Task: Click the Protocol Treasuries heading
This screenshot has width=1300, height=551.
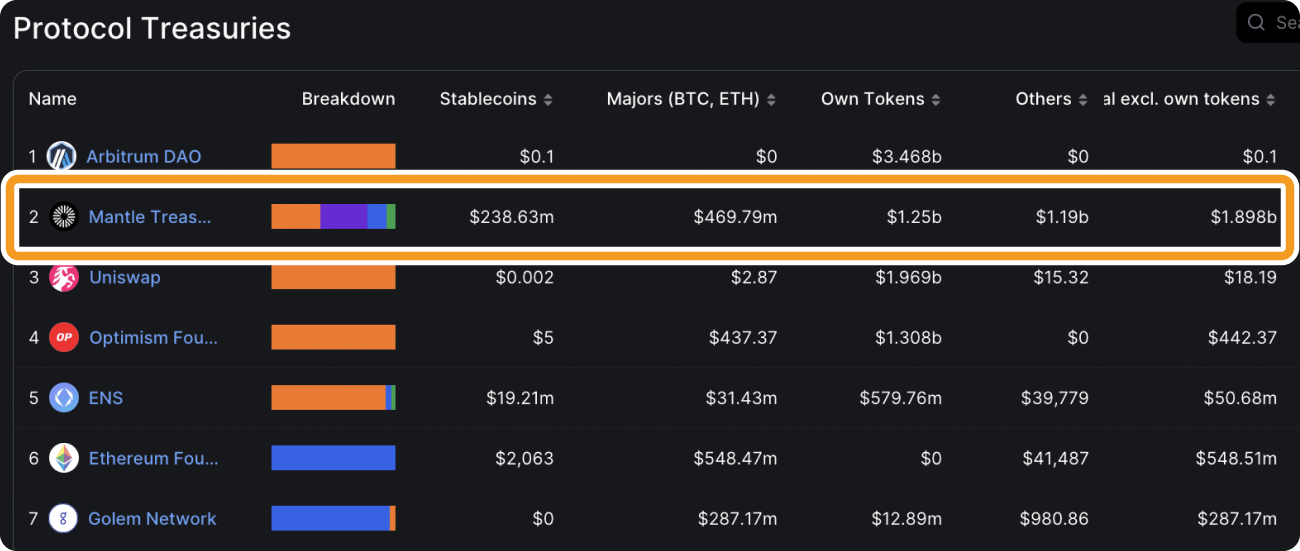Action: (x=152, y=28)
